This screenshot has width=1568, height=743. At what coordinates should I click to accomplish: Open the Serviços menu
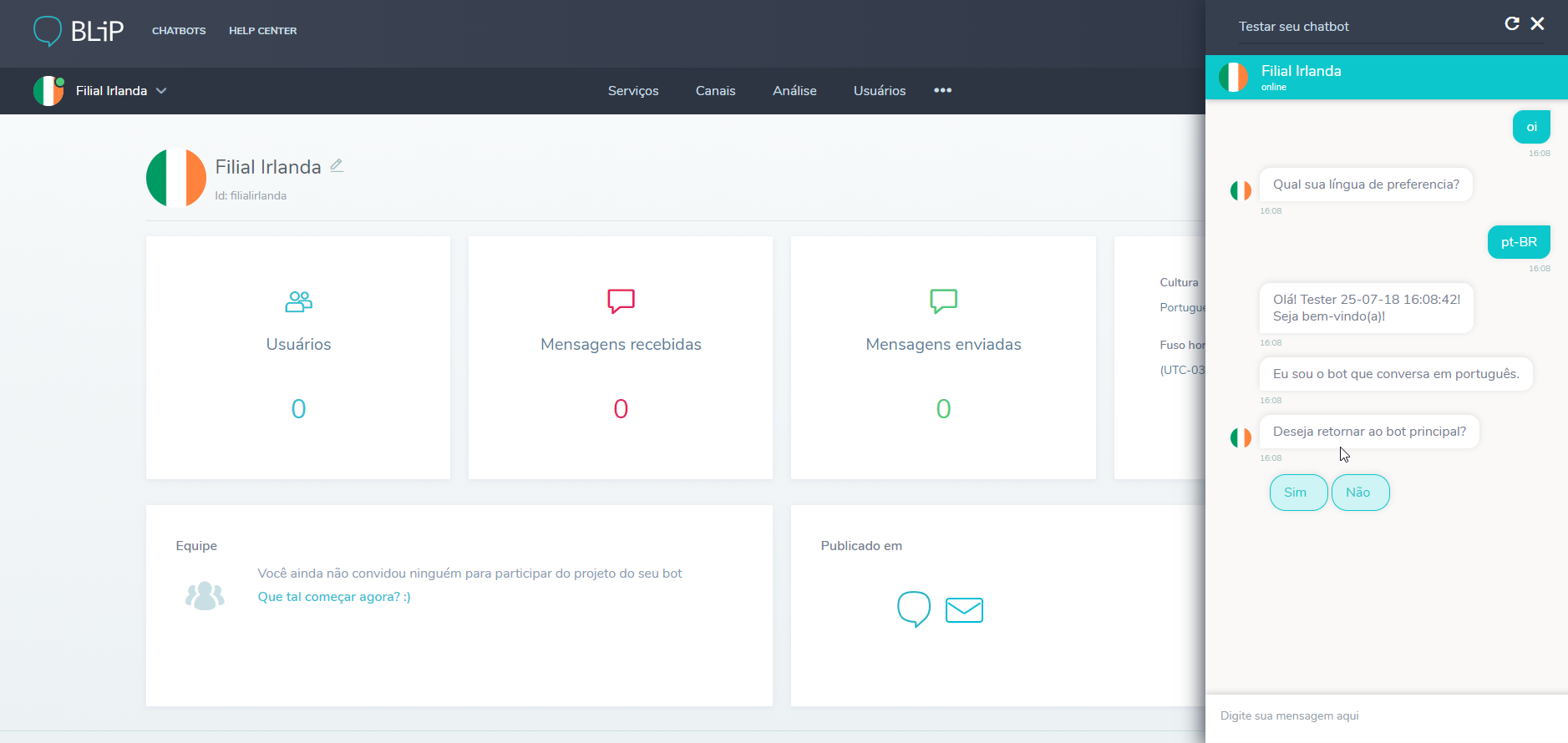(x=632, y=91)
